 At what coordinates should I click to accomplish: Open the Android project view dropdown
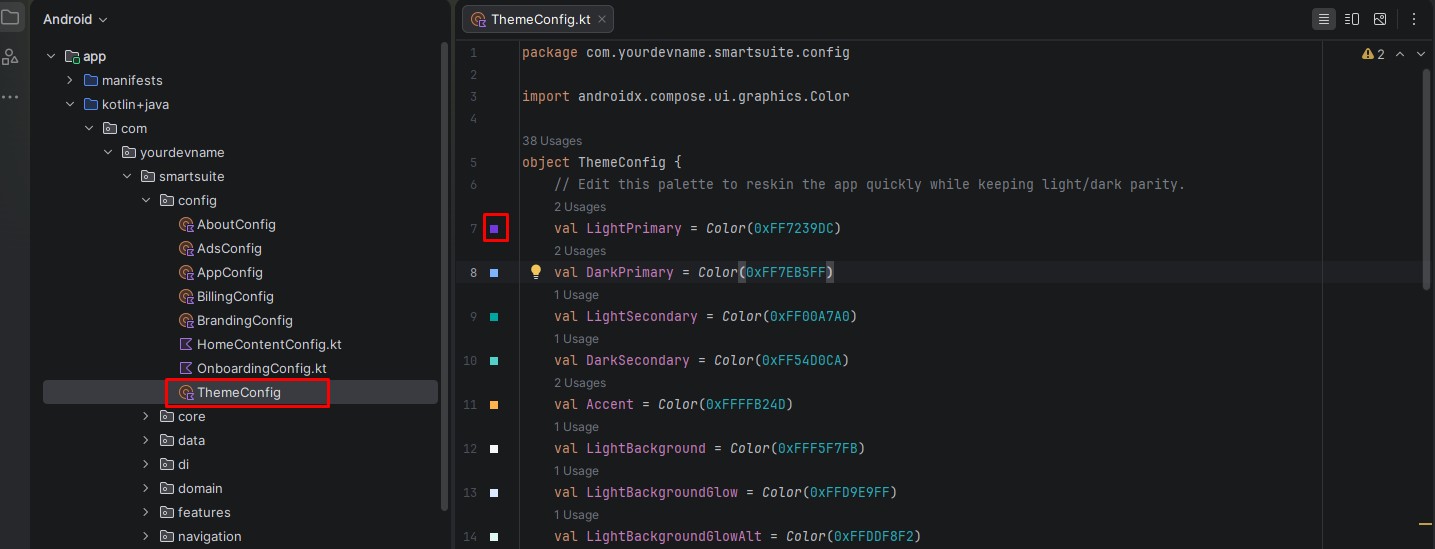click(75, 19)
